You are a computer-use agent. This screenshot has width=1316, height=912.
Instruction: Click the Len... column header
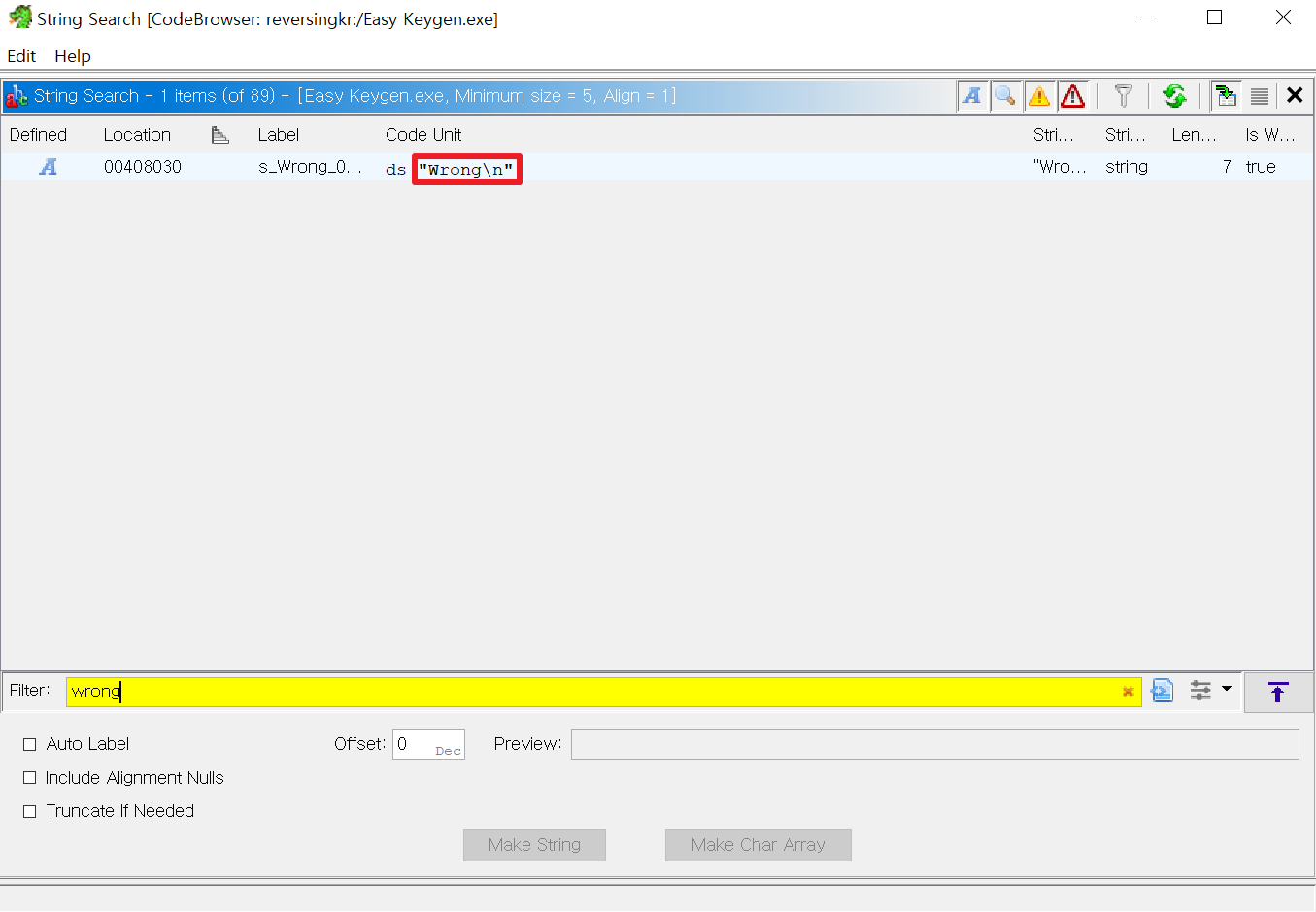1194,135
